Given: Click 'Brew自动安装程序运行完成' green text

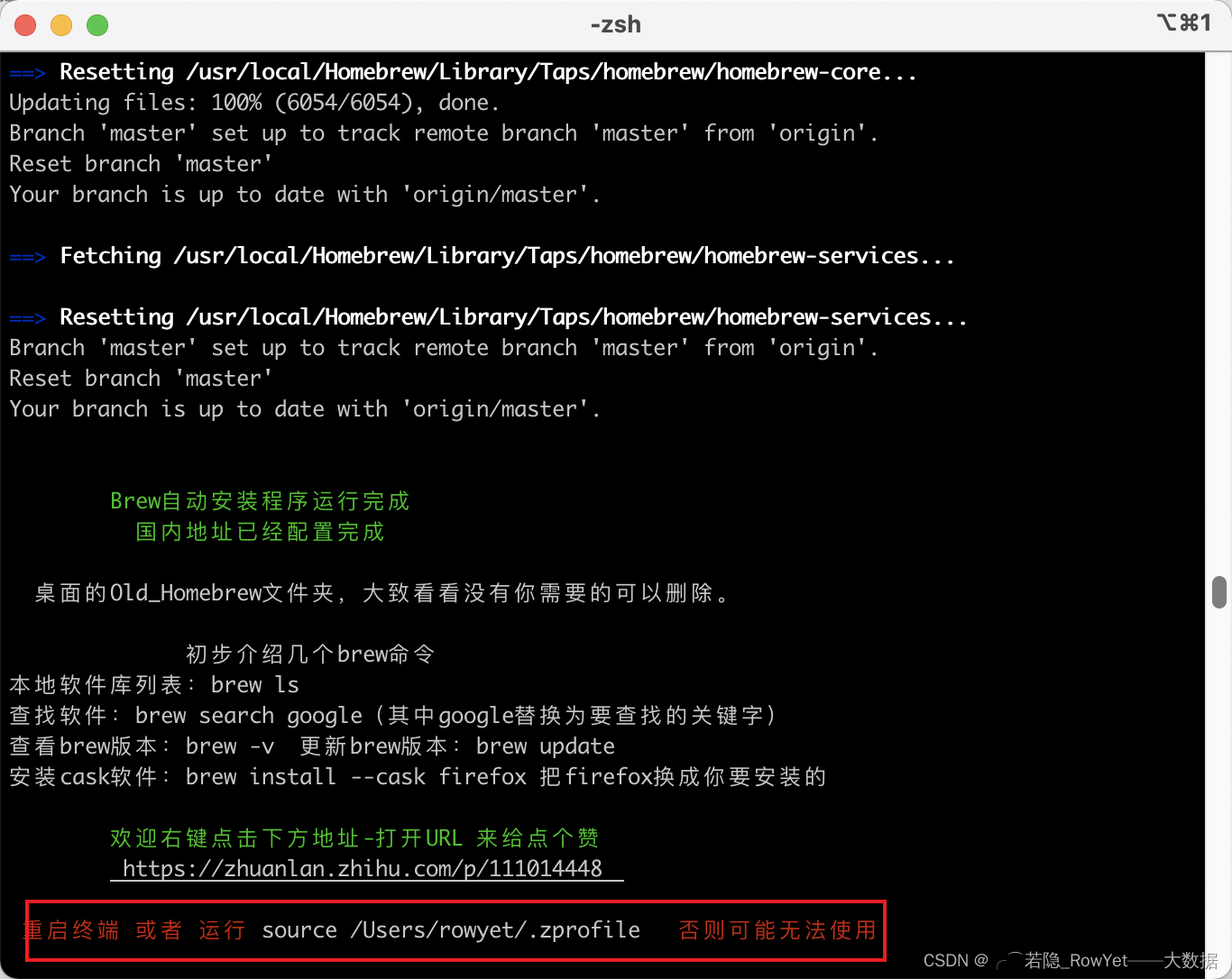Looking at the screenshot, I should click(260, 501).
